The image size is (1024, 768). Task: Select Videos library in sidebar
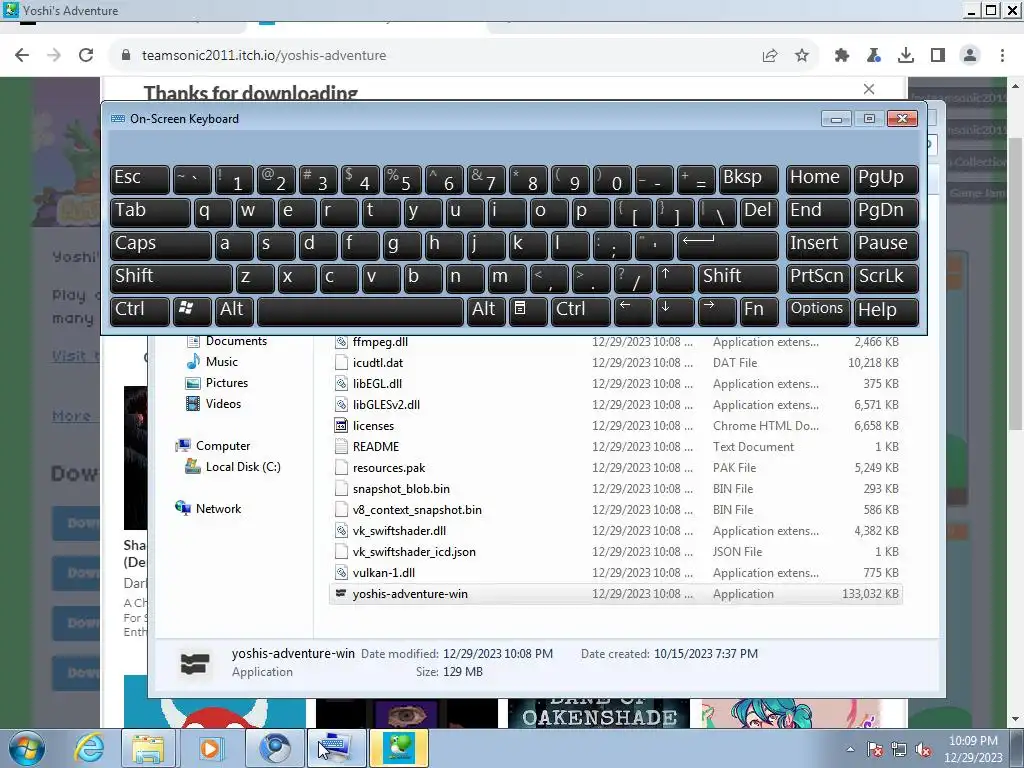click(223, 404)
